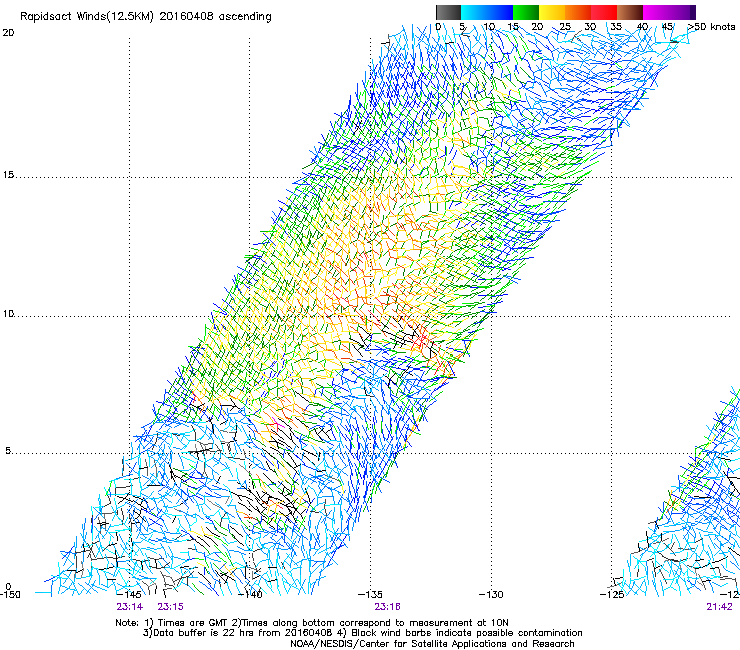Click the longitude label '-150'
Image resolution: width=740 pixels, height=650 pixels.
click(x=10, y=595)
